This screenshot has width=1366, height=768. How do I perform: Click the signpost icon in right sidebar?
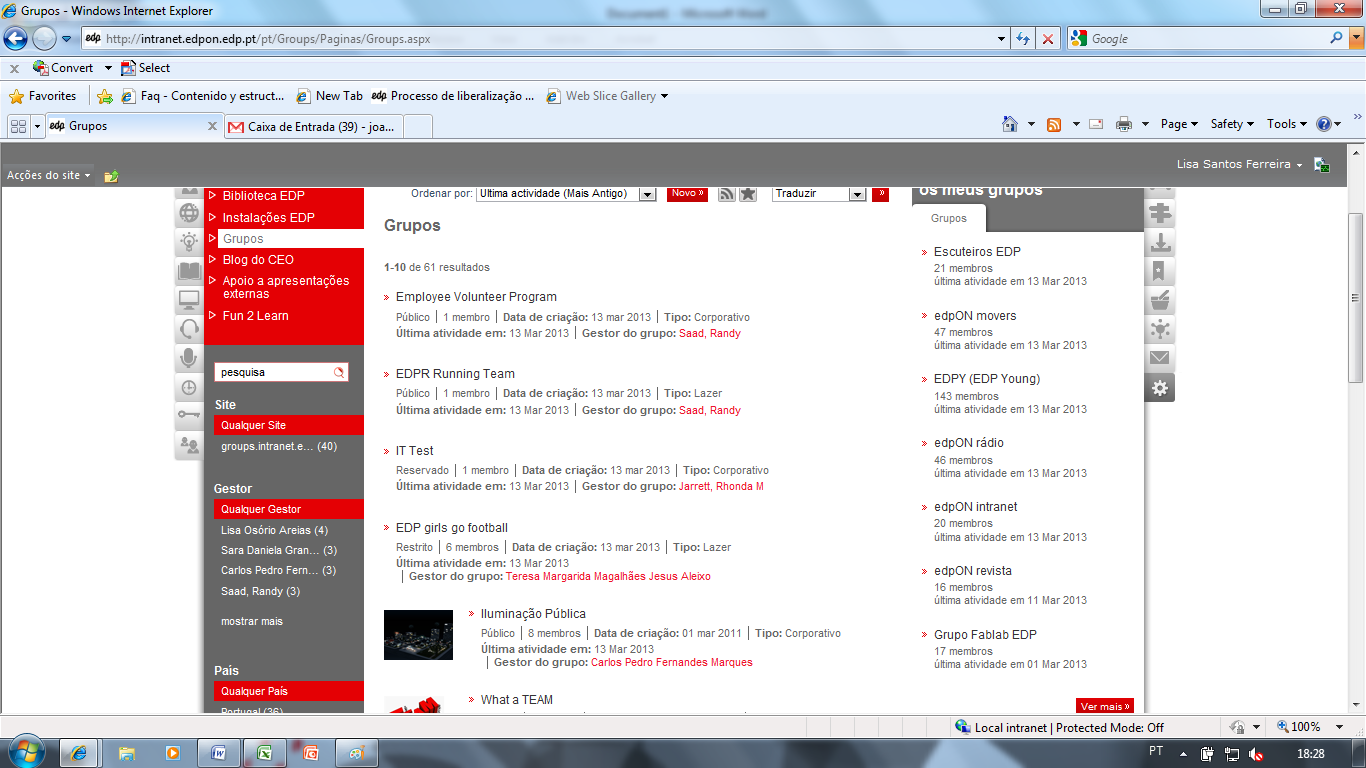(1160, 213)
